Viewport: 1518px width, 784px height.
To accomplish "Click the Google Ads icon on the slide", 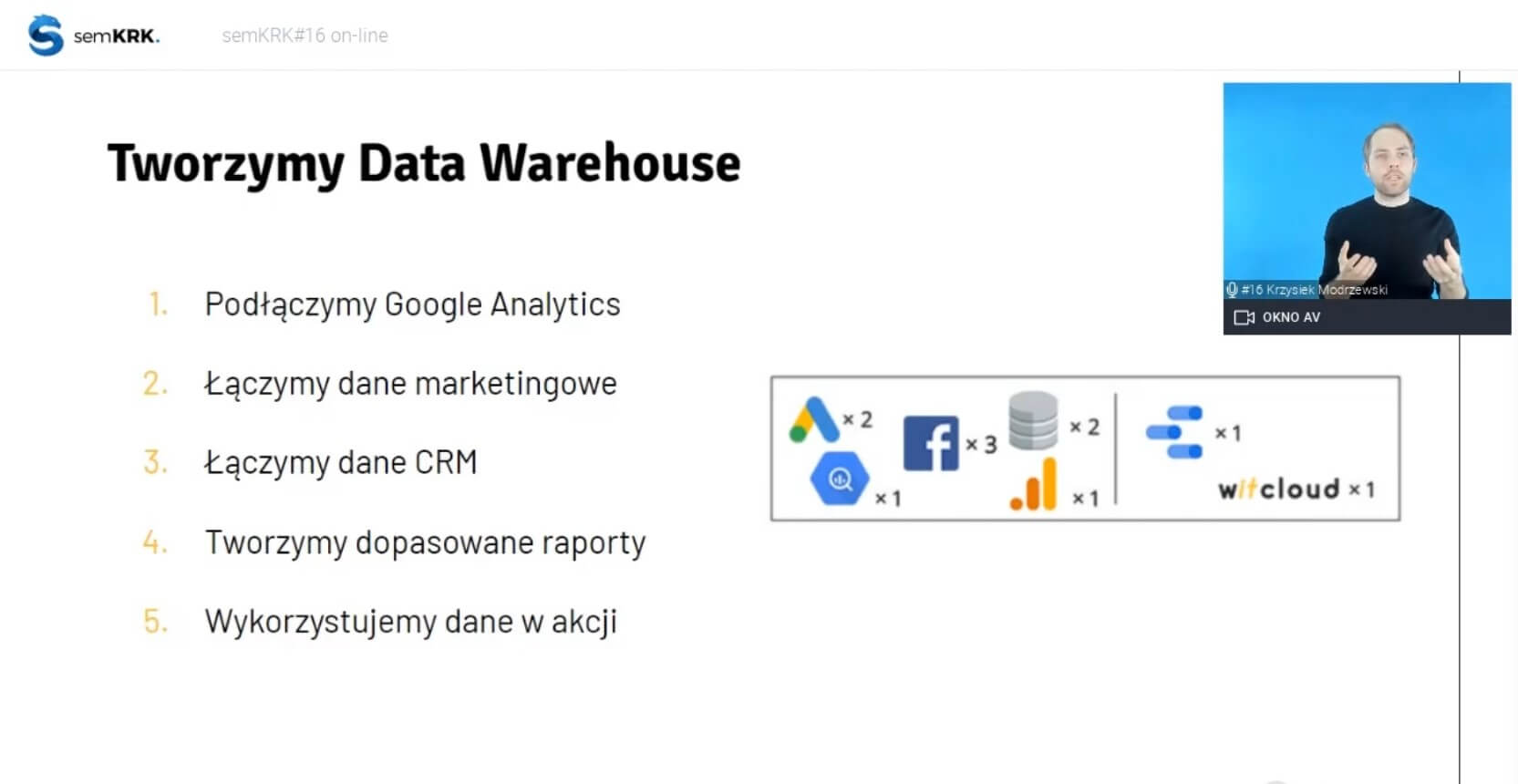I will pyautogui.click(x=813, y=420).
